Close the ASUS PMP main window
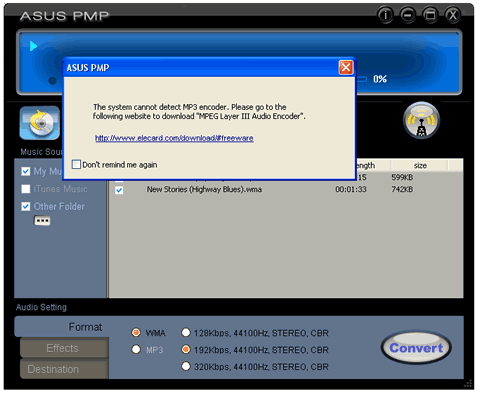 tap(452, 15)
